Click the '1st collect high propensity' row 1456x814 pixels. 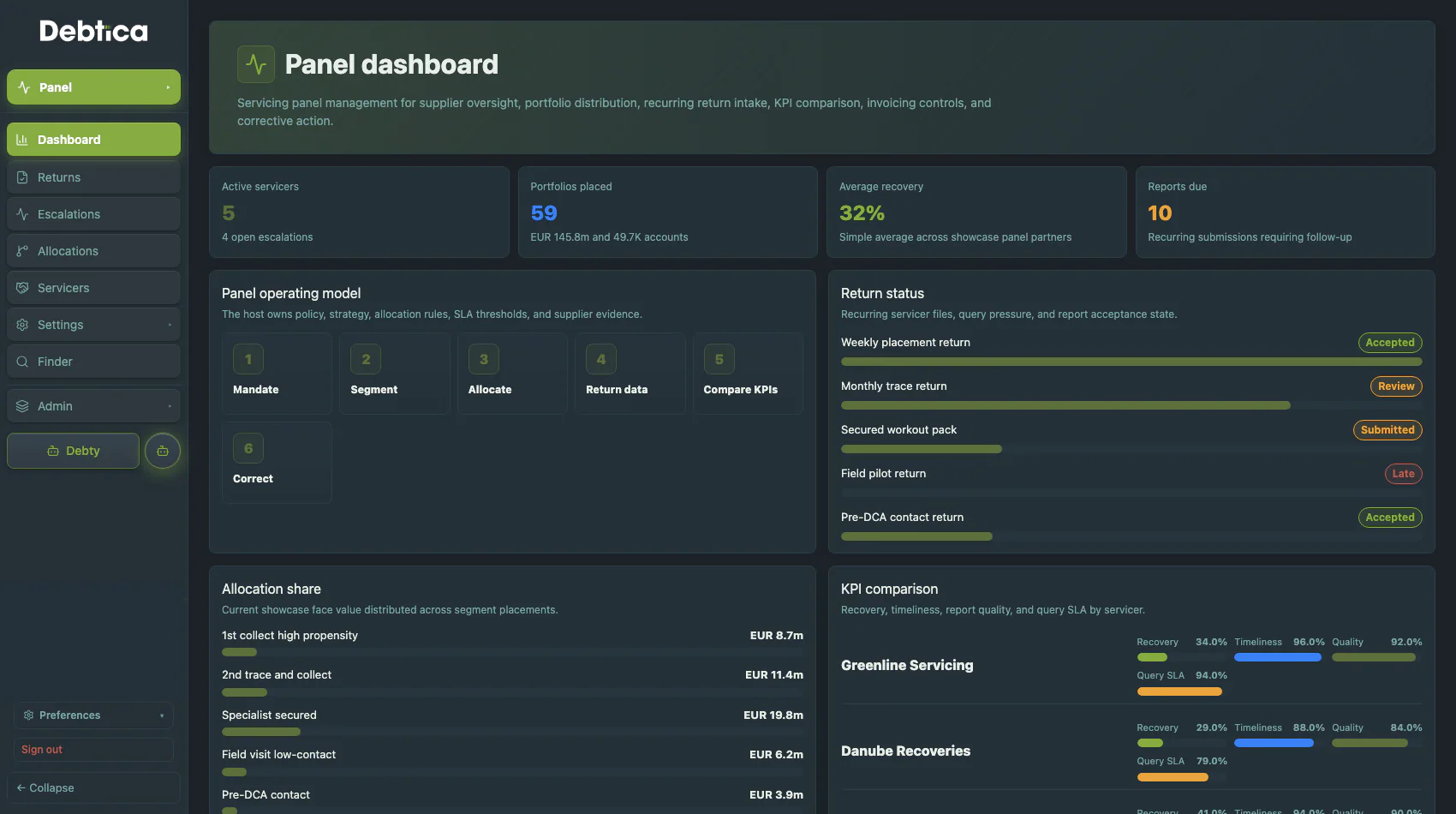tap(512, 643)
